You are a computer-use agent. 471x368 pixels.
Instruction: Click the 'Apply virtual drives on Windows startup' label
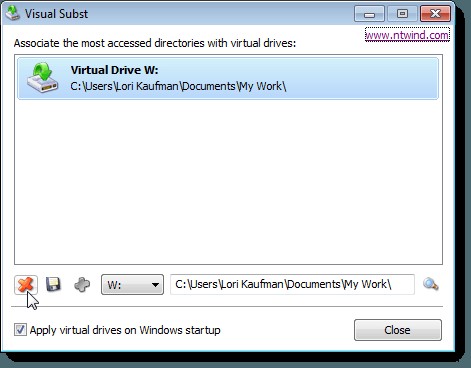click(125, 330)
